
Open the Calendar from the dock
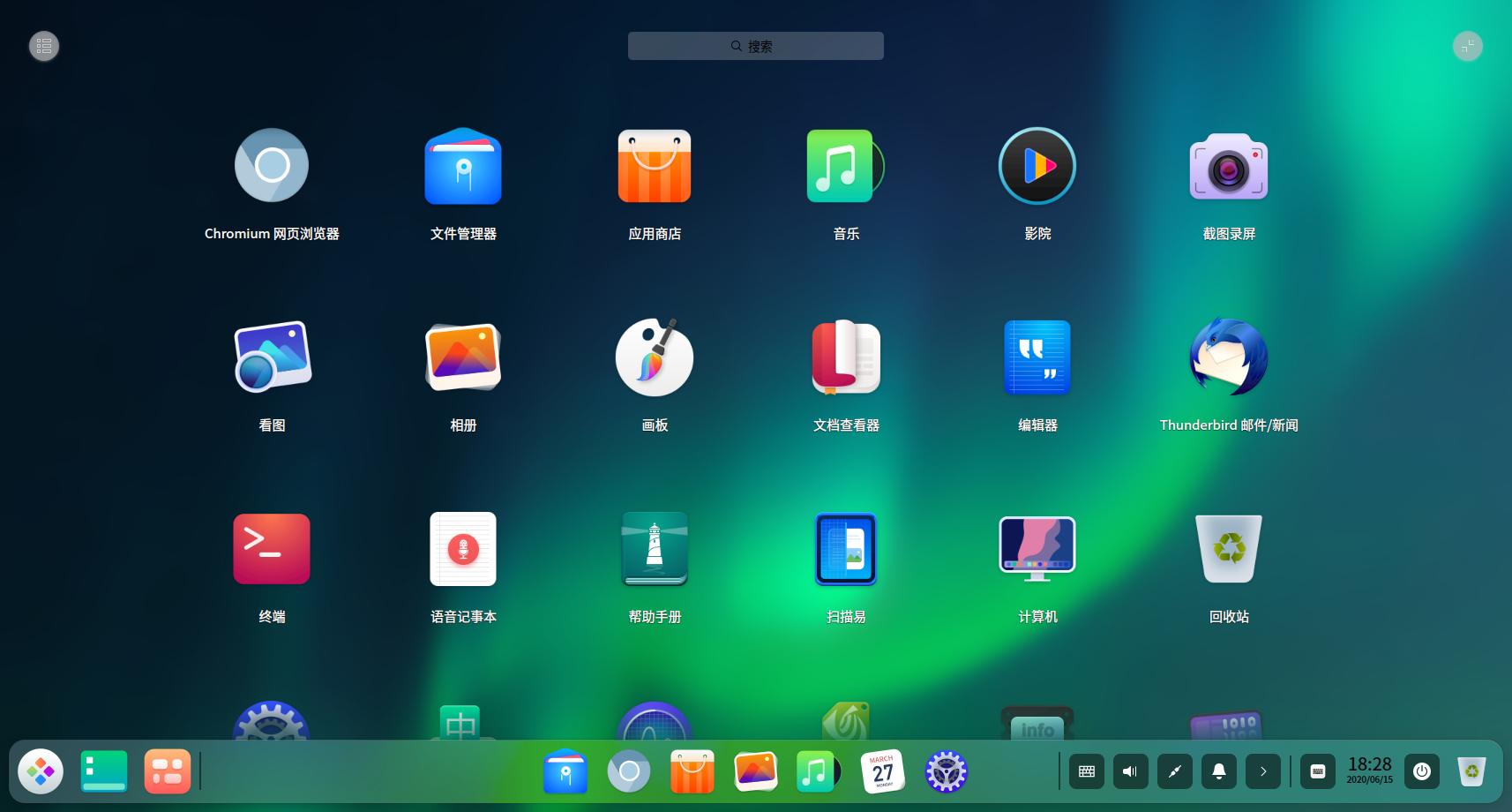[881, 771]
